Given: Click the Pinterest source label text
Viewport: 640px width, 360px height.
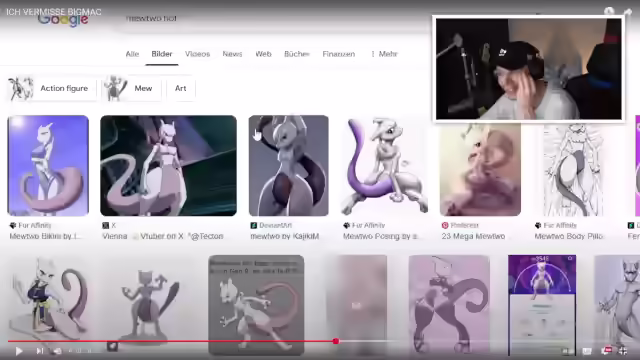Looking at the screenshot, I should 464,225.
